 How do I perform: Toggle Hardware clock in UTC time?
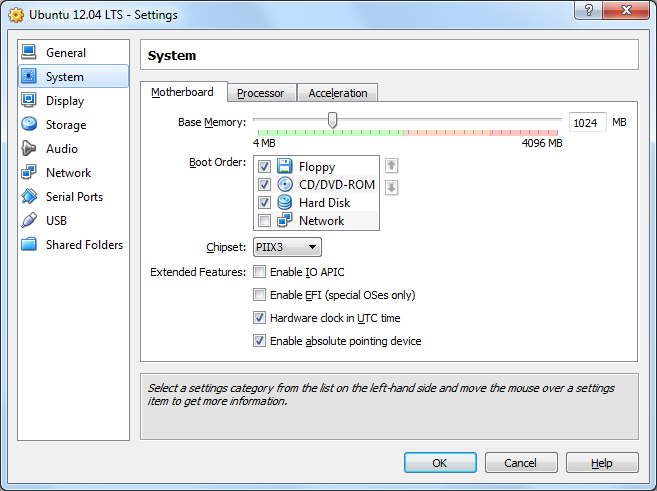(259, 318)
